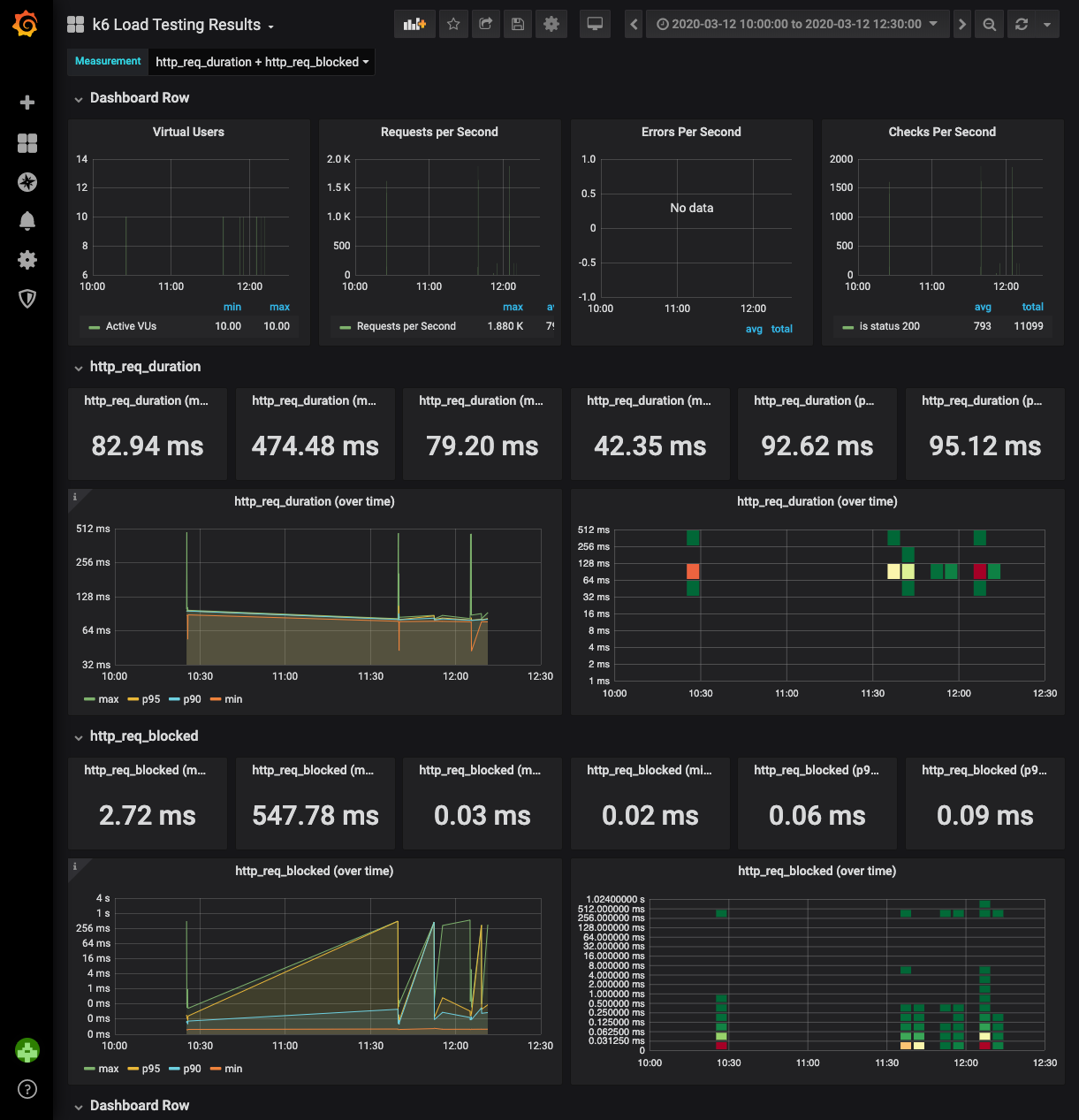Open the Help question mark icon
This screenshot has height=1120, width=1079.
27,1089
